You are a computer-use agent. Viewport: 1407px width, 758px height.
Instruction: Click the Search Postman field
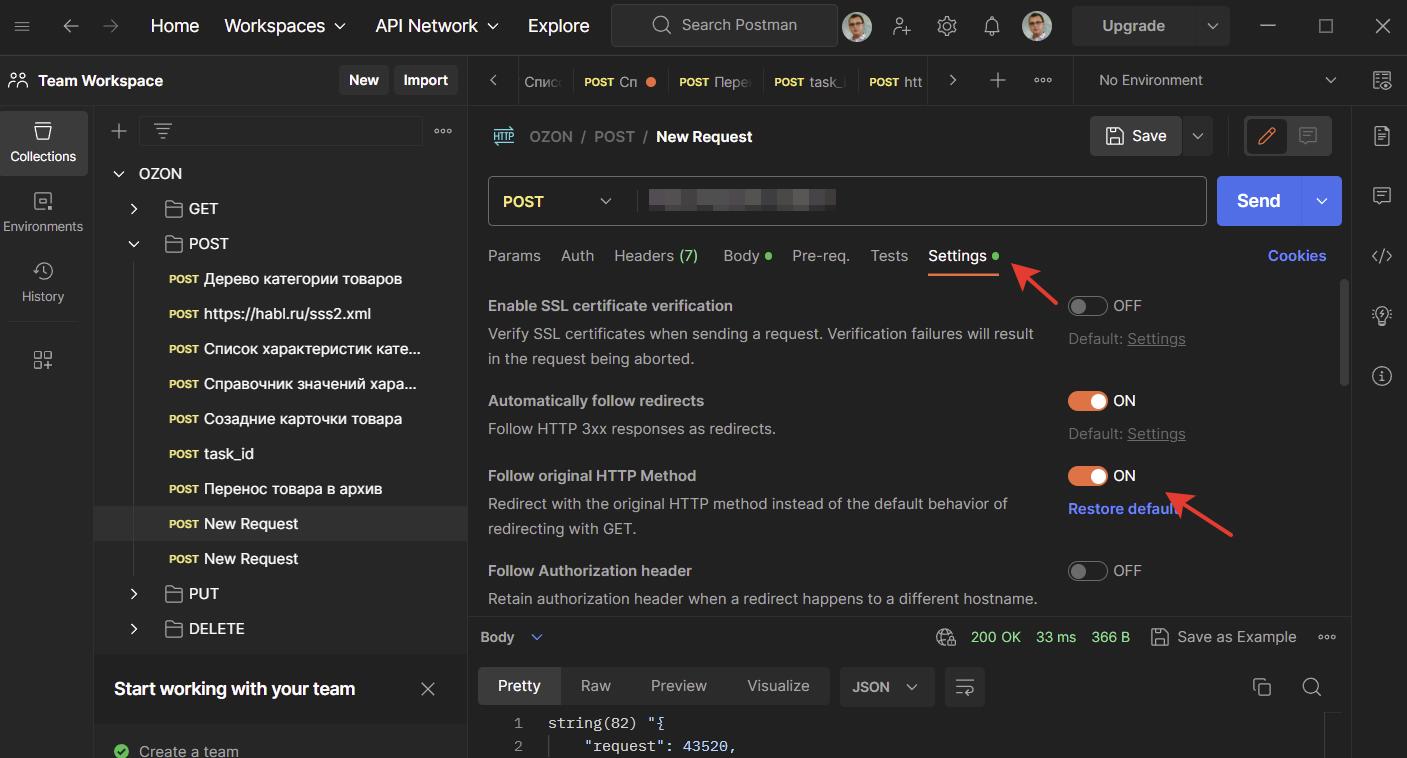(724, 26)
